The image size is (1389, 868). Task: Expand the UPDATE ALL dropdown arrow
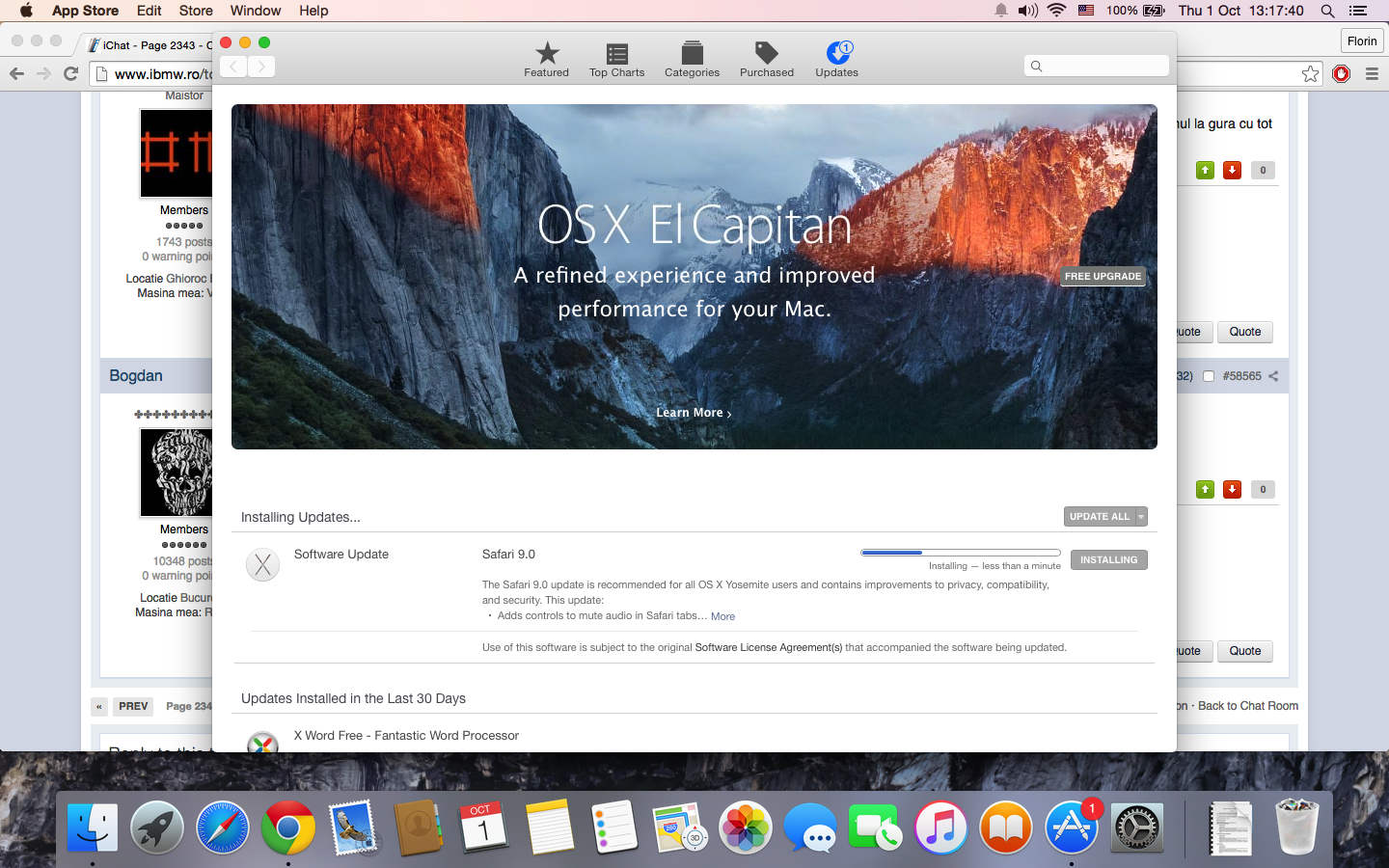(x=1141, y=517)
